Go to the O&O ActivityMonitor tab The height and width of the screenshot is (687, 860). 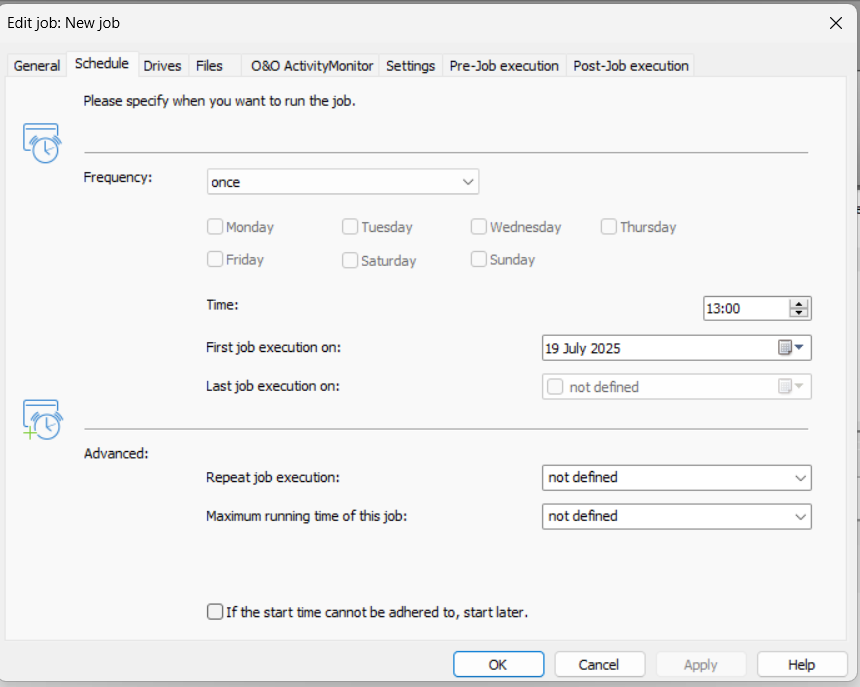[311, 65]
